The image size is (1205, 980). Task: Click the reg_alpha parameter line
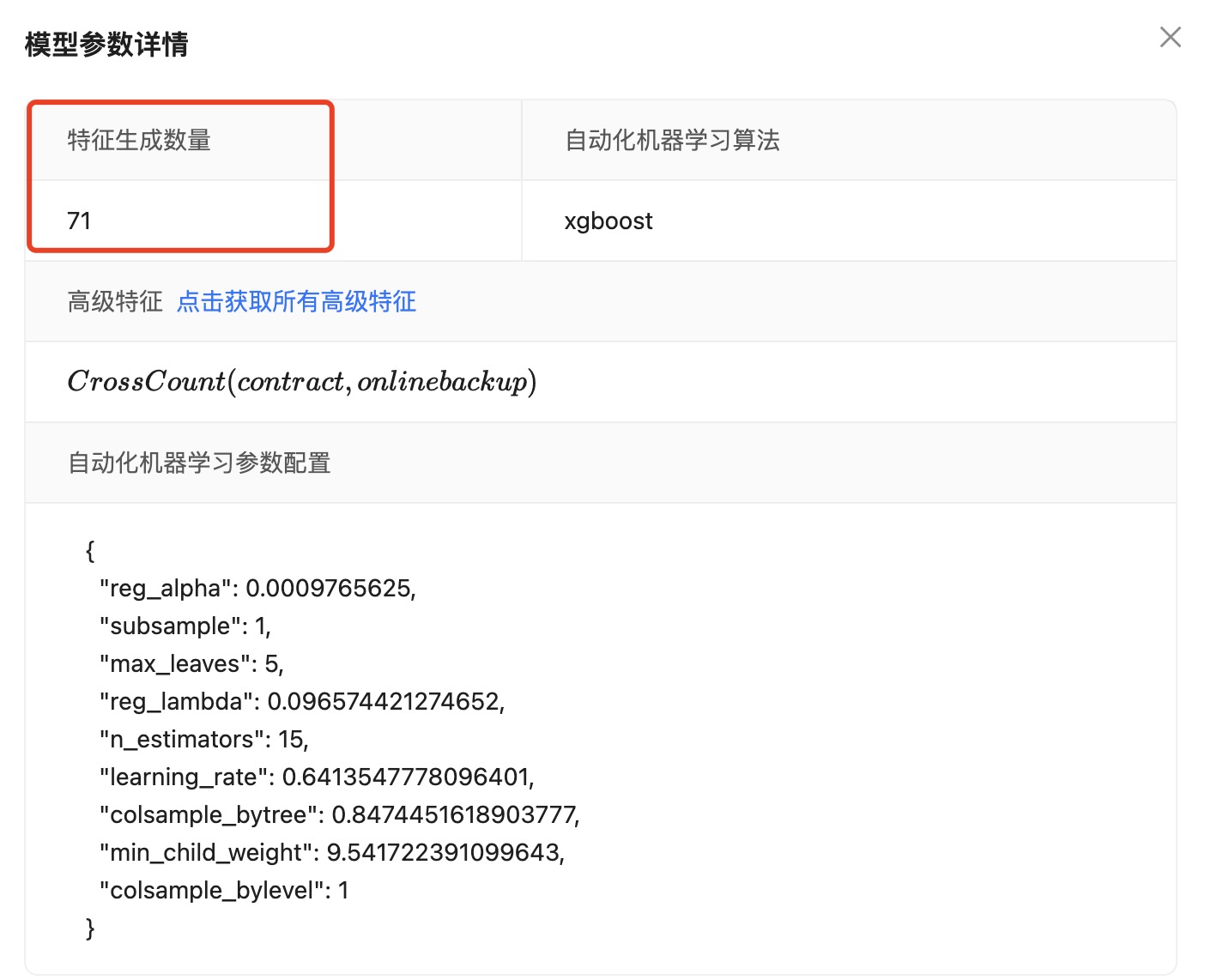257,588
